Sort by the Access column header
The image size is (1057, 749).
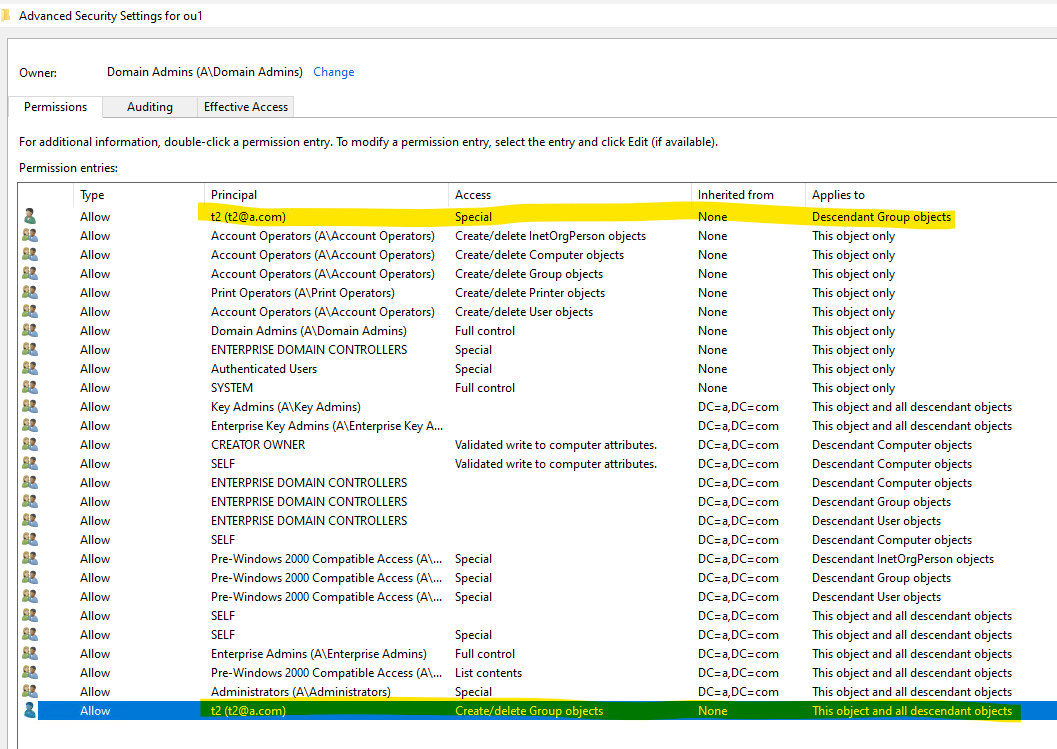[570, 195]
